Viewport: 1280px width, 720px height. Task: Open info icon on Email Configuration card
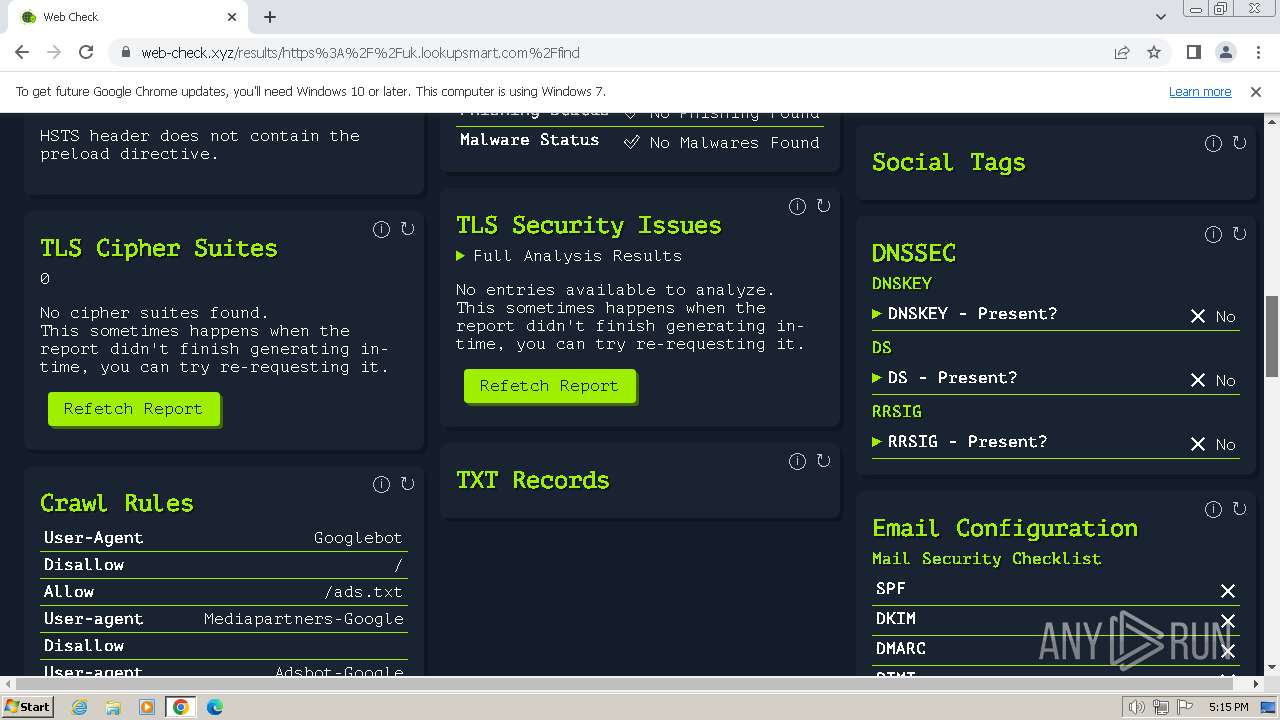coord(1213,509)
